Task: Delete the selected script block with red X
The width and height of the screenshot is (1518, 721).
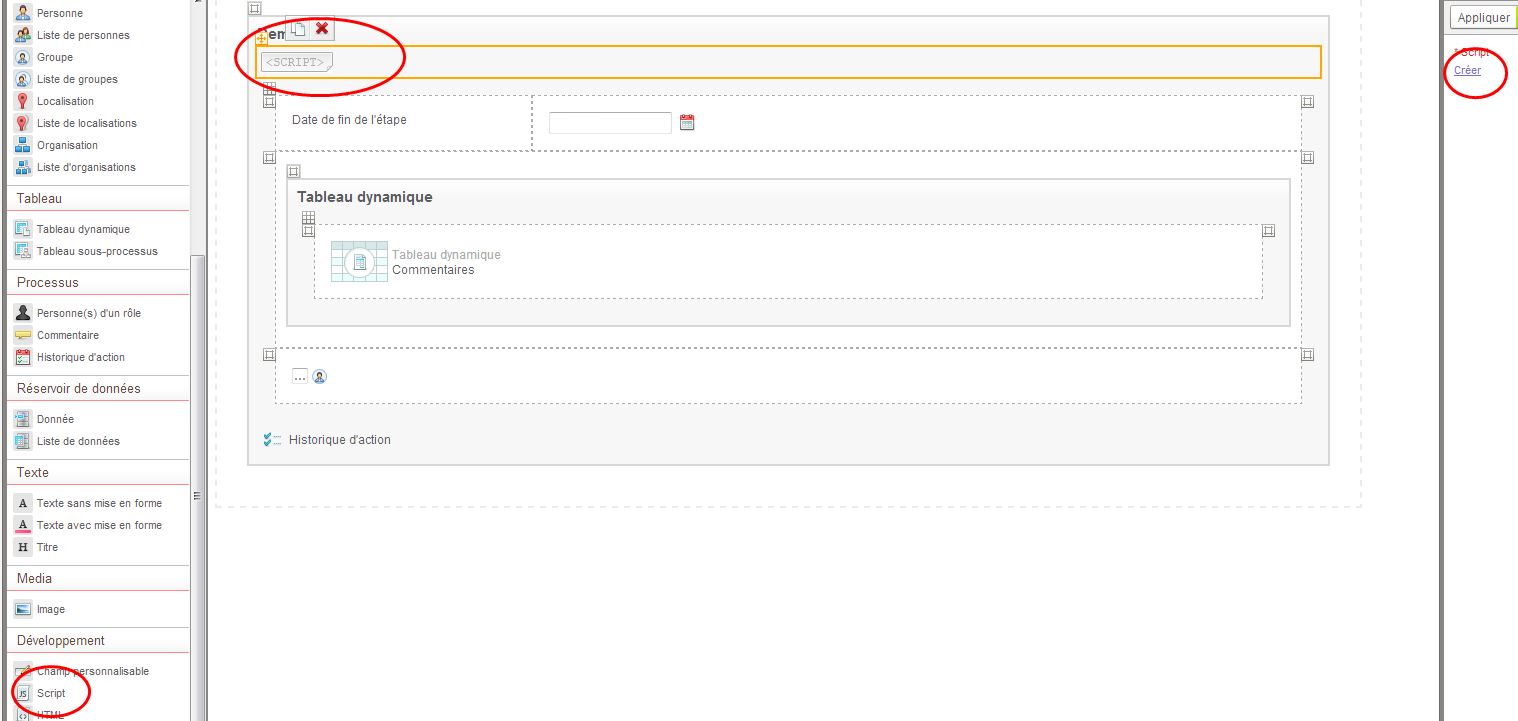Action: pos(321,29)
